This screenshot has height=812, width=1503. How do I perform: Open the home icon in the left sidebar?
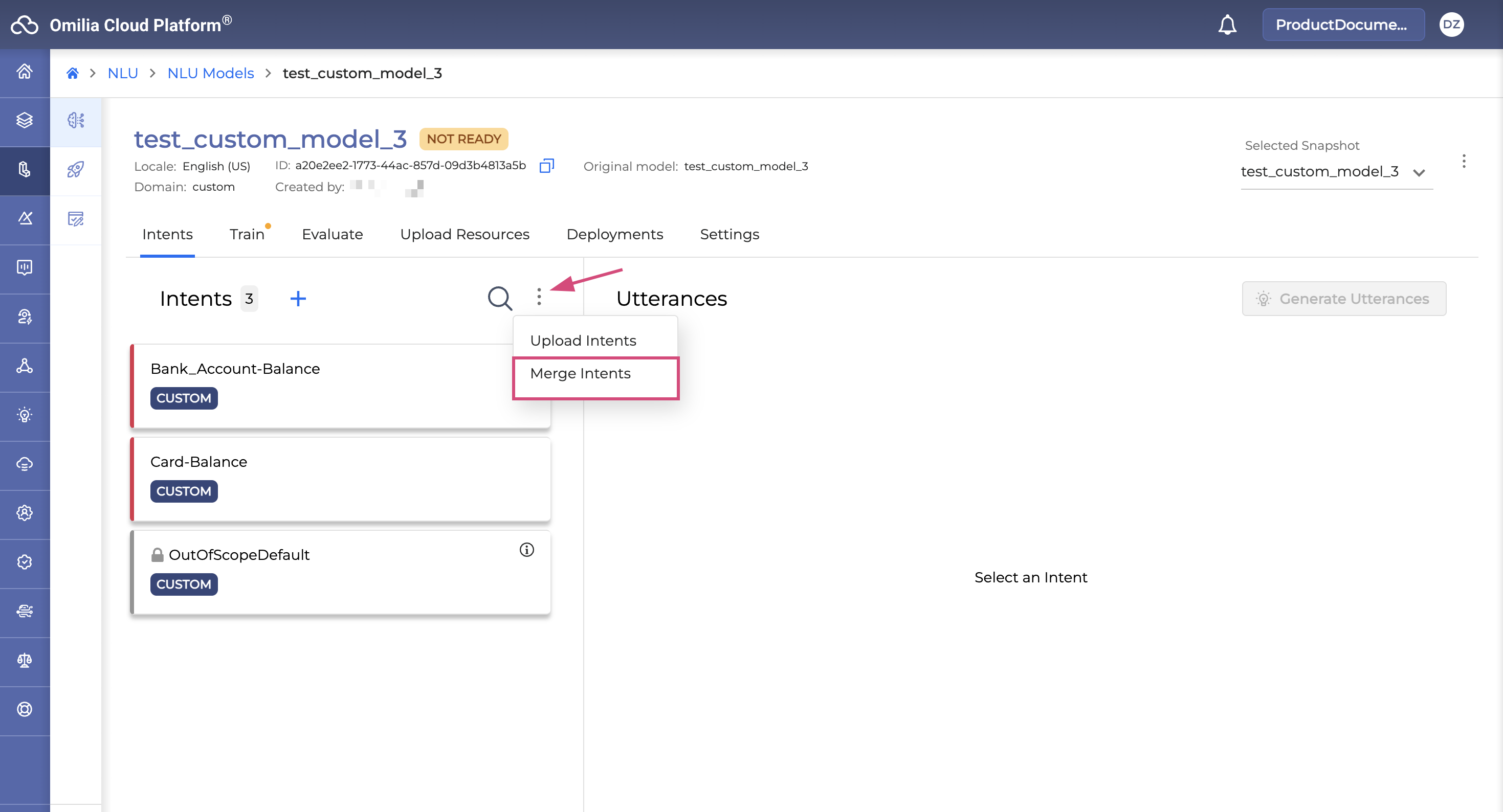pos(25,71)
